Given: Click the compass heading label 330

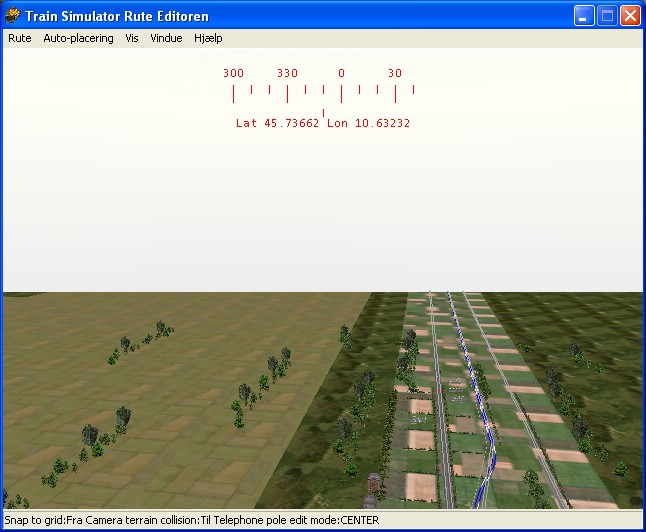Looking at the screenshot, I should [x=287, y=73].
